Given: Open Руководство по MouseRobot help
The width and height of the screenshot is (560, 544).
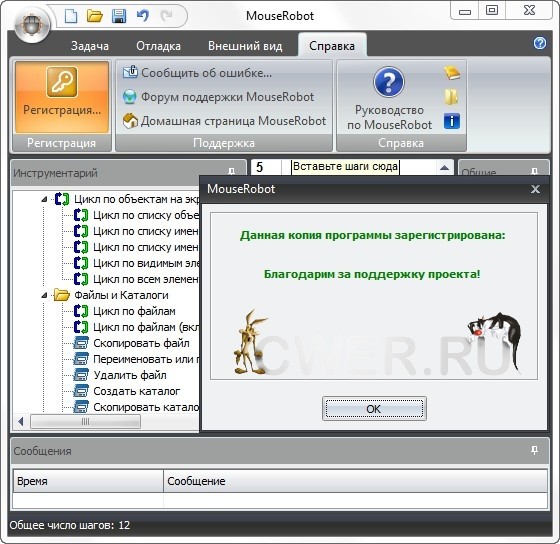Looking at the screenshot, I should (389, 98).
